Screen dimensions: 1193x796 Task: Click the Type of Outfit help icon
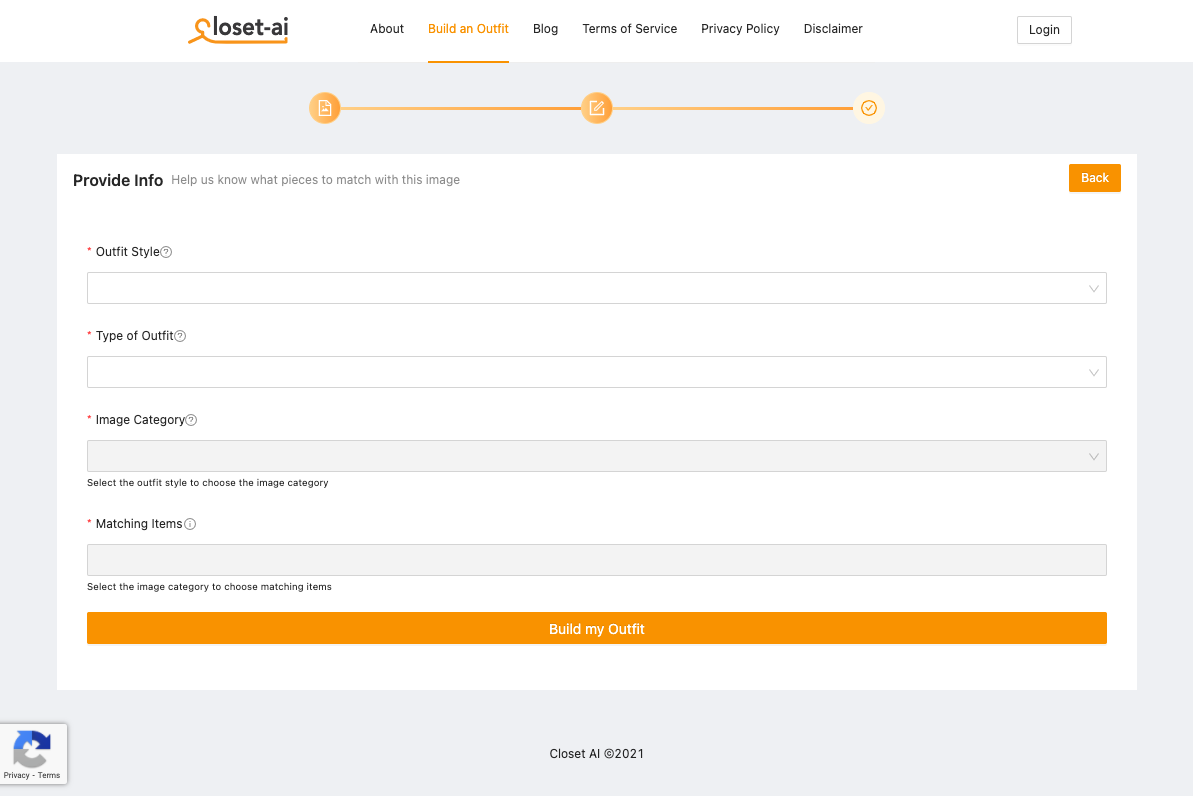181,336
